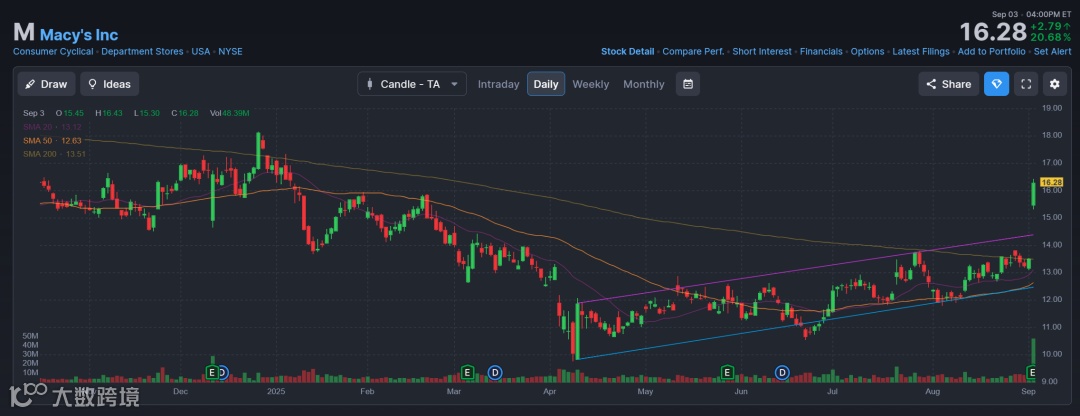Open the Ideas button

[110, 84]
